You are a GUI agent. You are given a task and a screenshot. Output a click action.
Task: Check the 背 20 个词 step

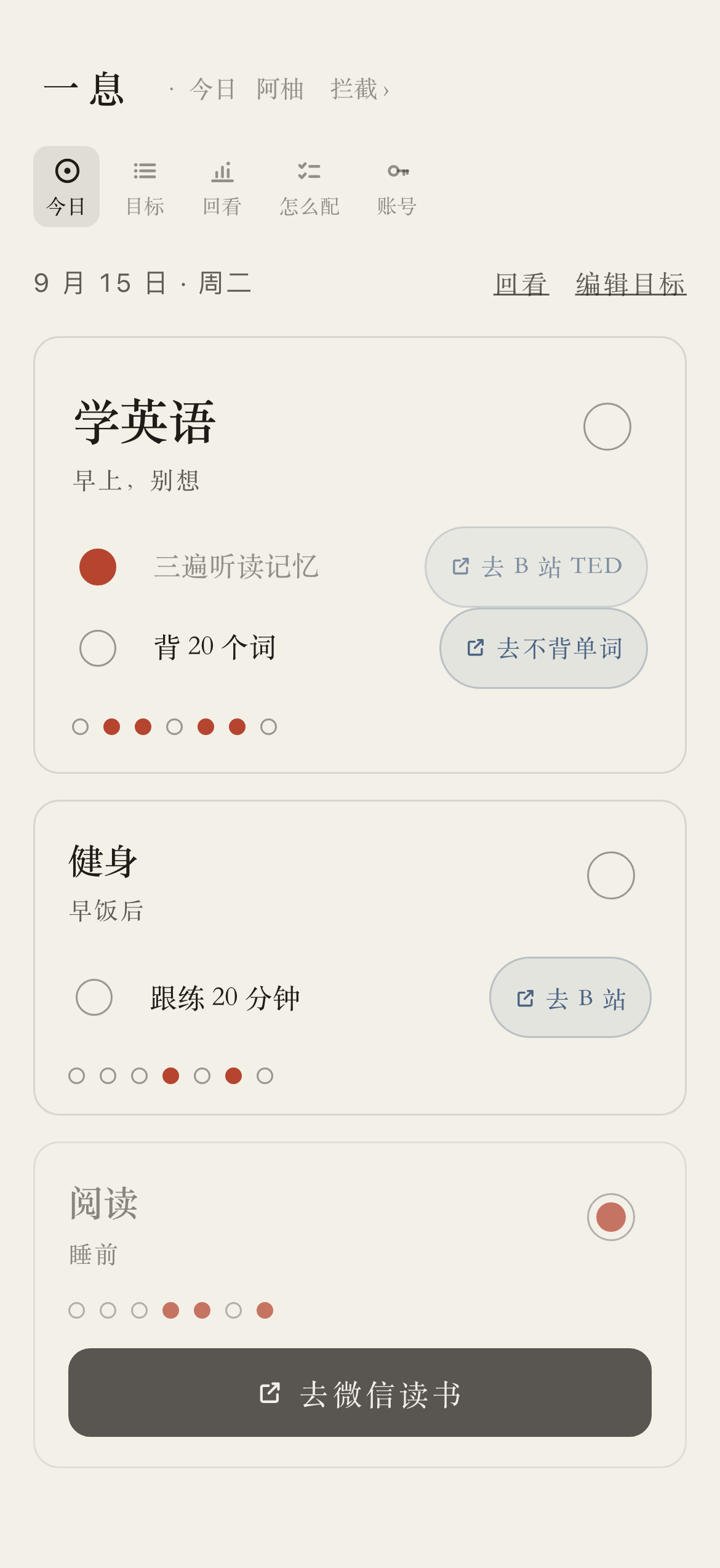pyautogui.click(x=98, y=648)
